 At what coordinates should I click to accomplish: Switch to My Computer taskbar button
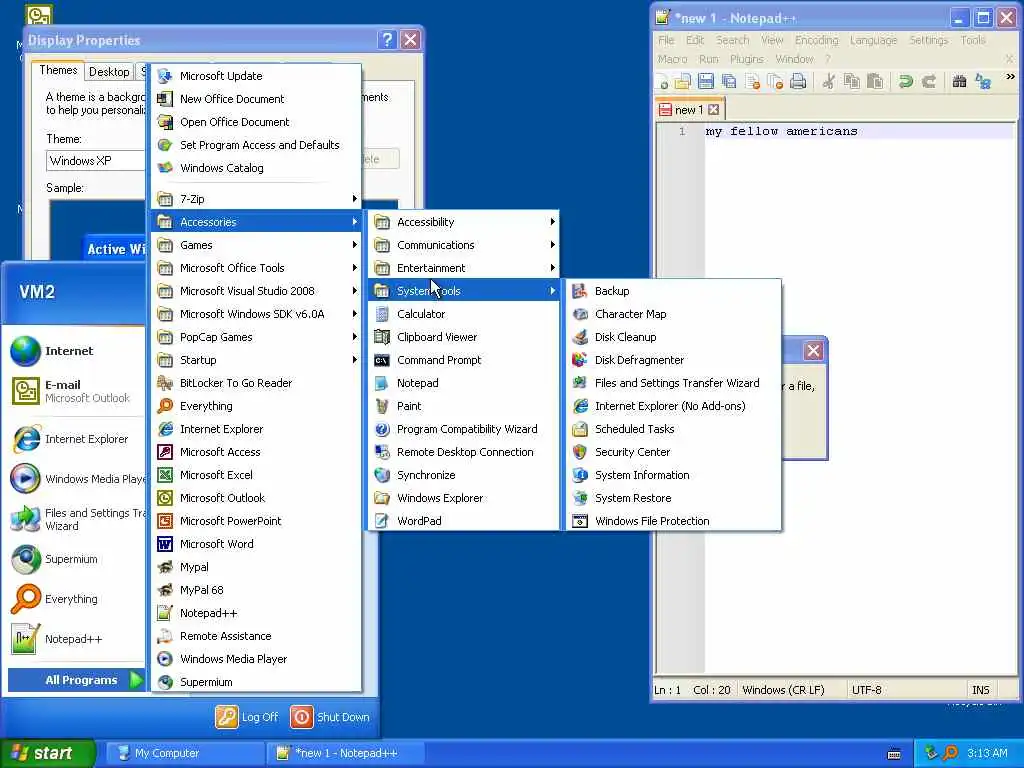185,754
